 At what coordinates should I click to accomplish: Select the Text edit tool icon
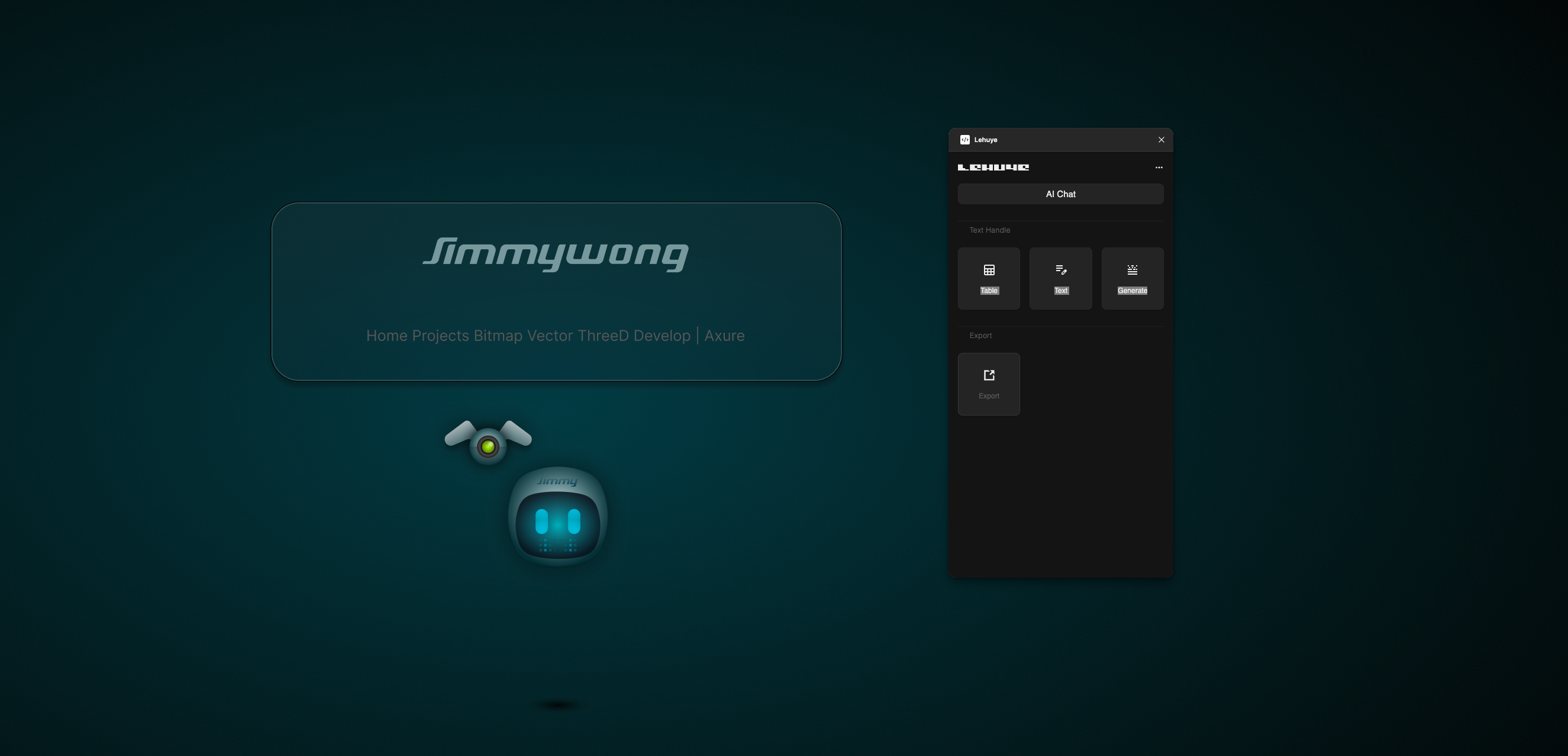click(x=1060, y=270)
